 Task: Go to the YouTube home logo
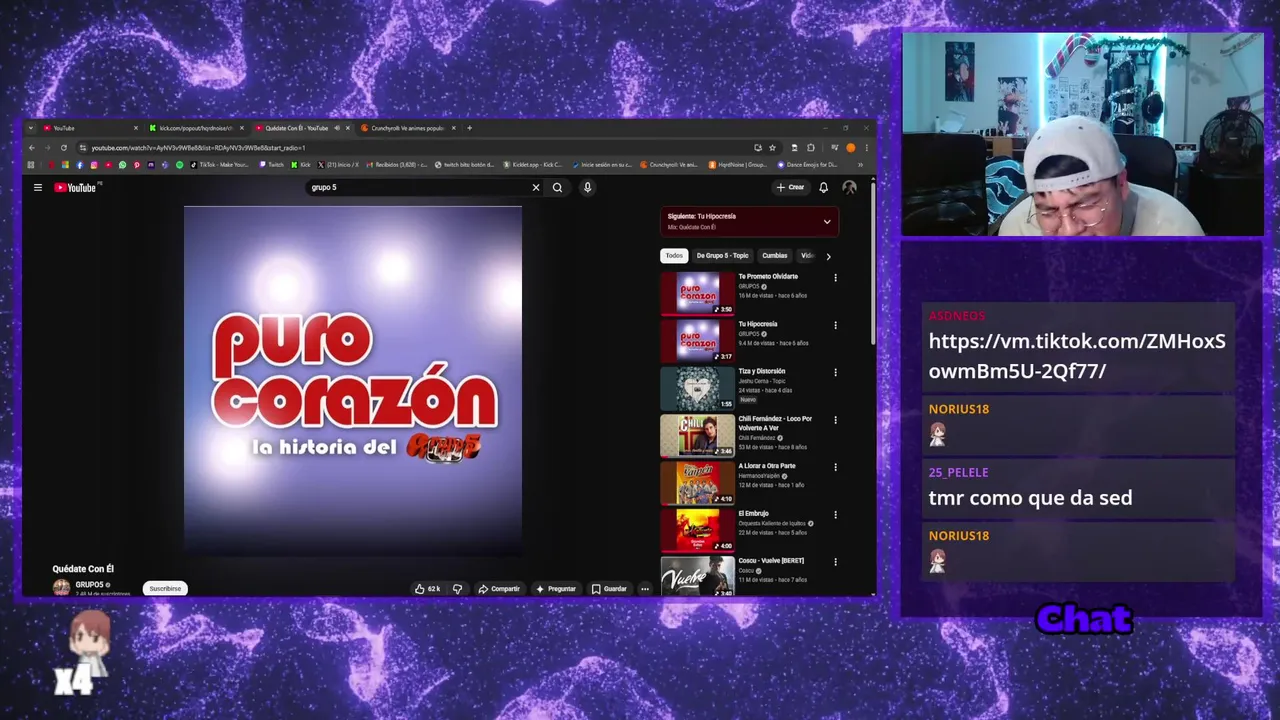76,187
